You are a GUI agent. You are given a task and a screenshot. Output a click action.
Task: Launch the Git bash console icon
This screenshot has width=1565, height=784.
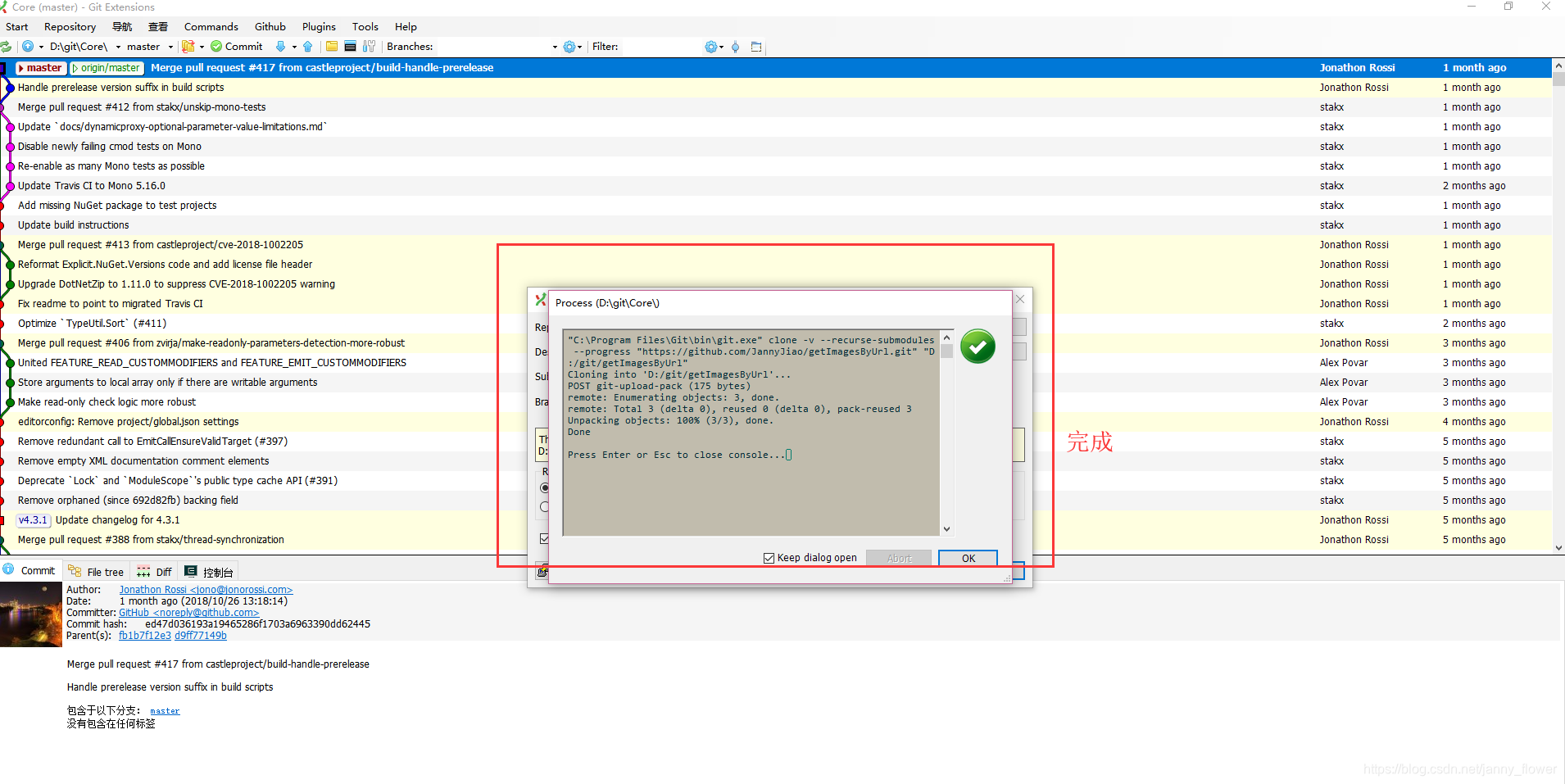pos(351,47)
